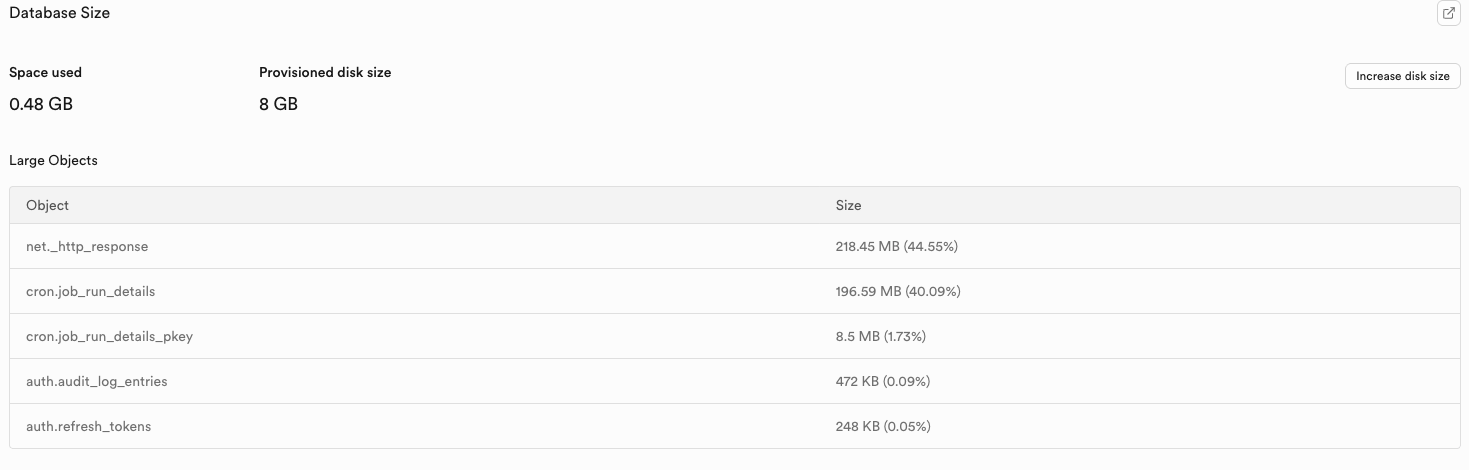Select the net._http_response object row
The height and width of the screenshot is (470, 1469).
coord(87,246)
